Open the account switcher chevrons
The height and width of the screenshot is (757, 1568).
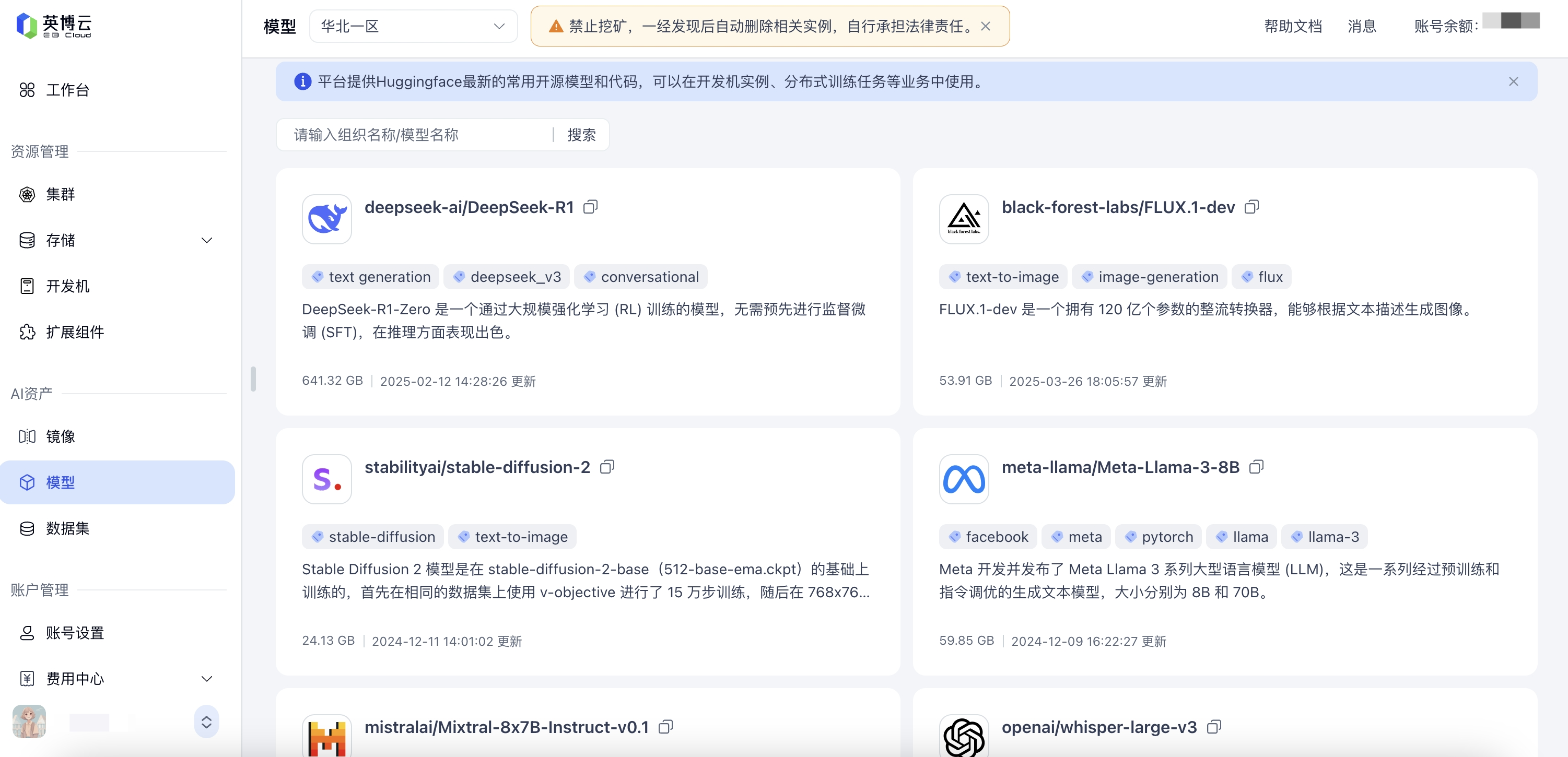pos(206,721)
